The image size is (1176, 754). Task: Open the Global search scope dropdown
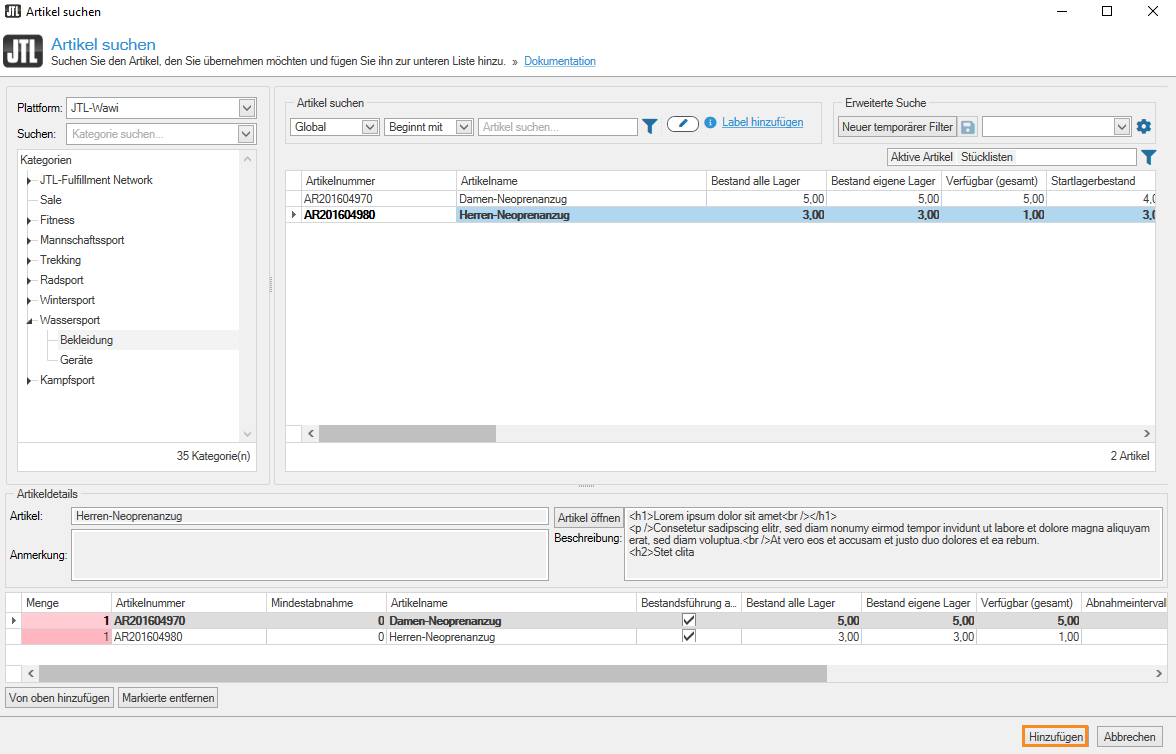tap(369, 127)
